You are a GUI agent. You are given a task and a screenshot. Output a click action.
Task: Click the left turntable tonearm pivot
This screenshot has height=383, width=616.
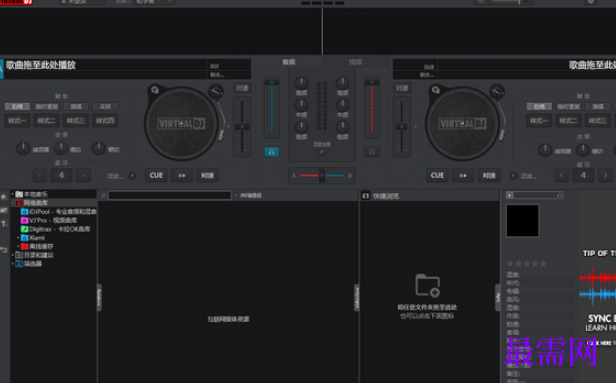pyautogui.click(x=216, y=91)
